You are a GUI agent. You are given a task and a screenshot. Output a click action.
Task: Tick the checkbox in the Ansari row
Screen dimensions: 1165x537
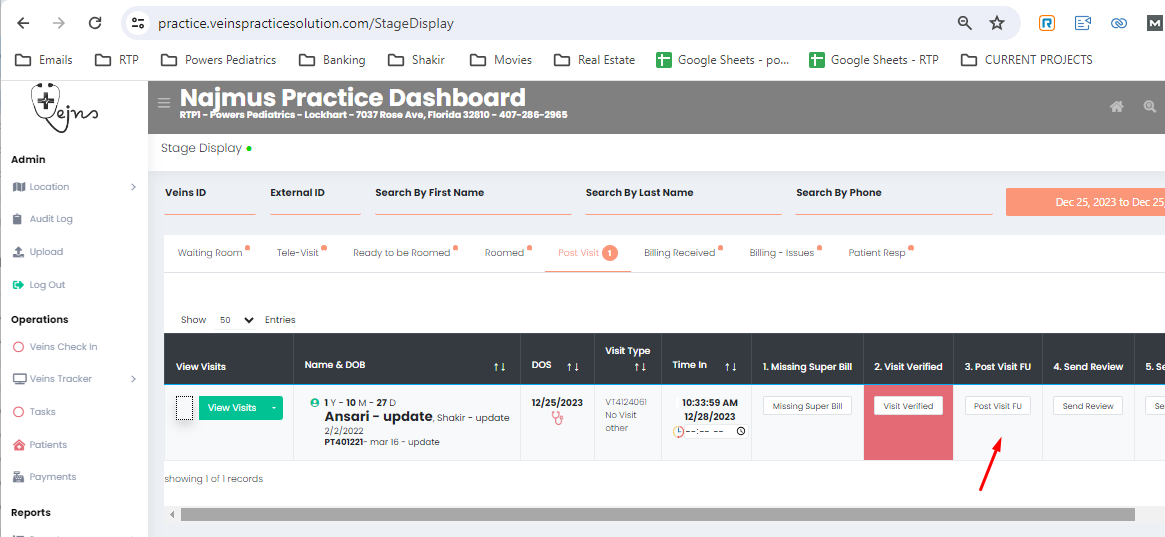coord(184,408)
